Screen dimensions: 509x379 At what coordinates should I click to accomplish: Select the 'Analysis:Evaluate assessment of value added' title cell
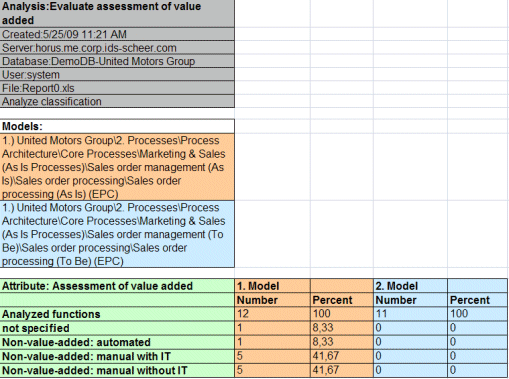click(117, 14)
